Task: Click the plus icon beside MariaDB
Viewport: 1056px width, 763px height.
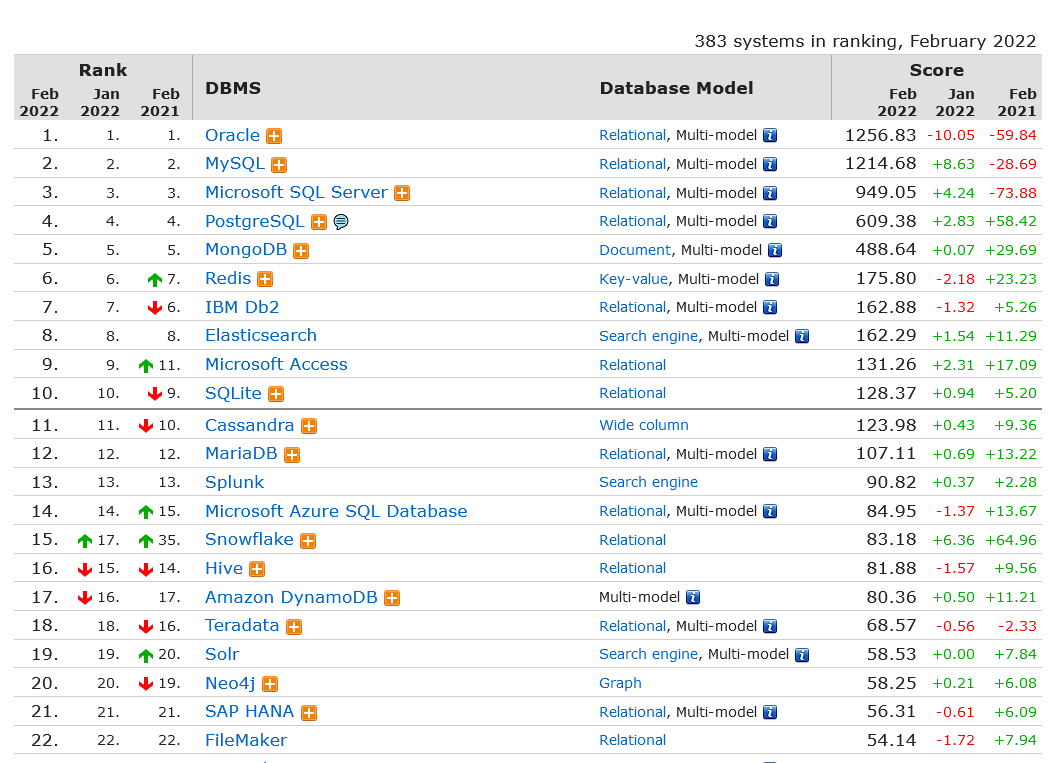Action: (x=292, y=455)
